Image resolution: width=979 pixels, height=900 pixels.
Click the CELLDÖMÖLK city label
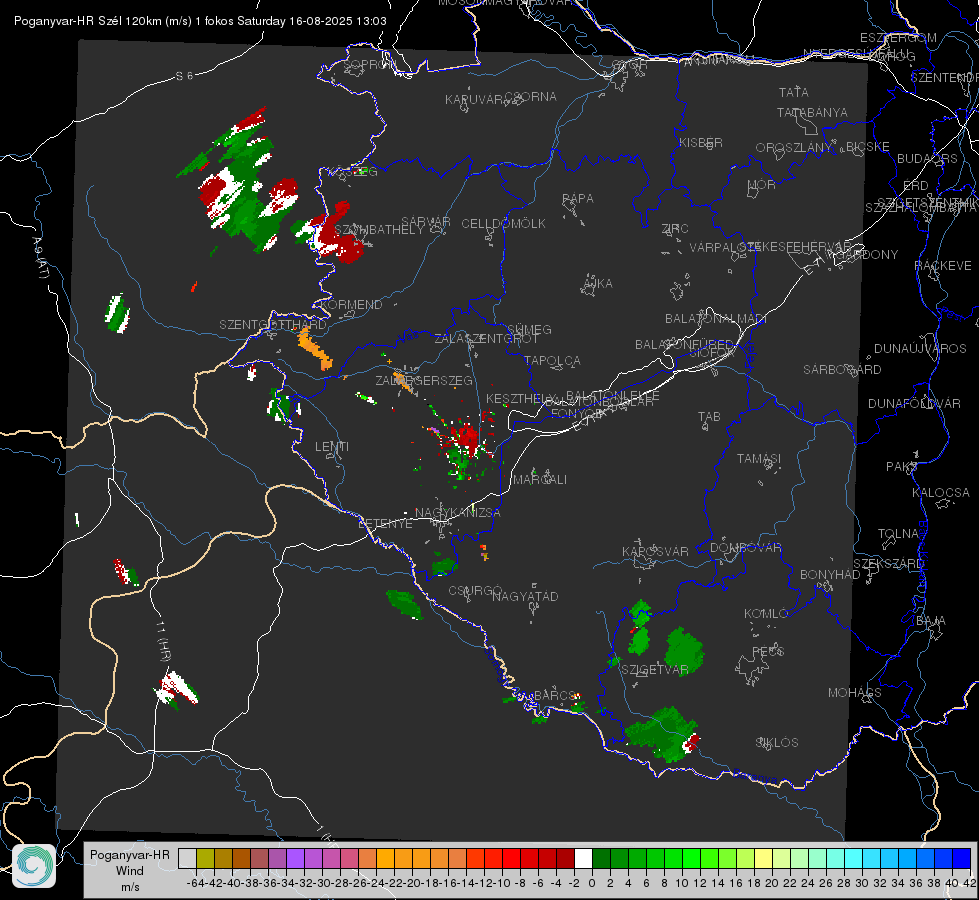[x=504, y=224]
